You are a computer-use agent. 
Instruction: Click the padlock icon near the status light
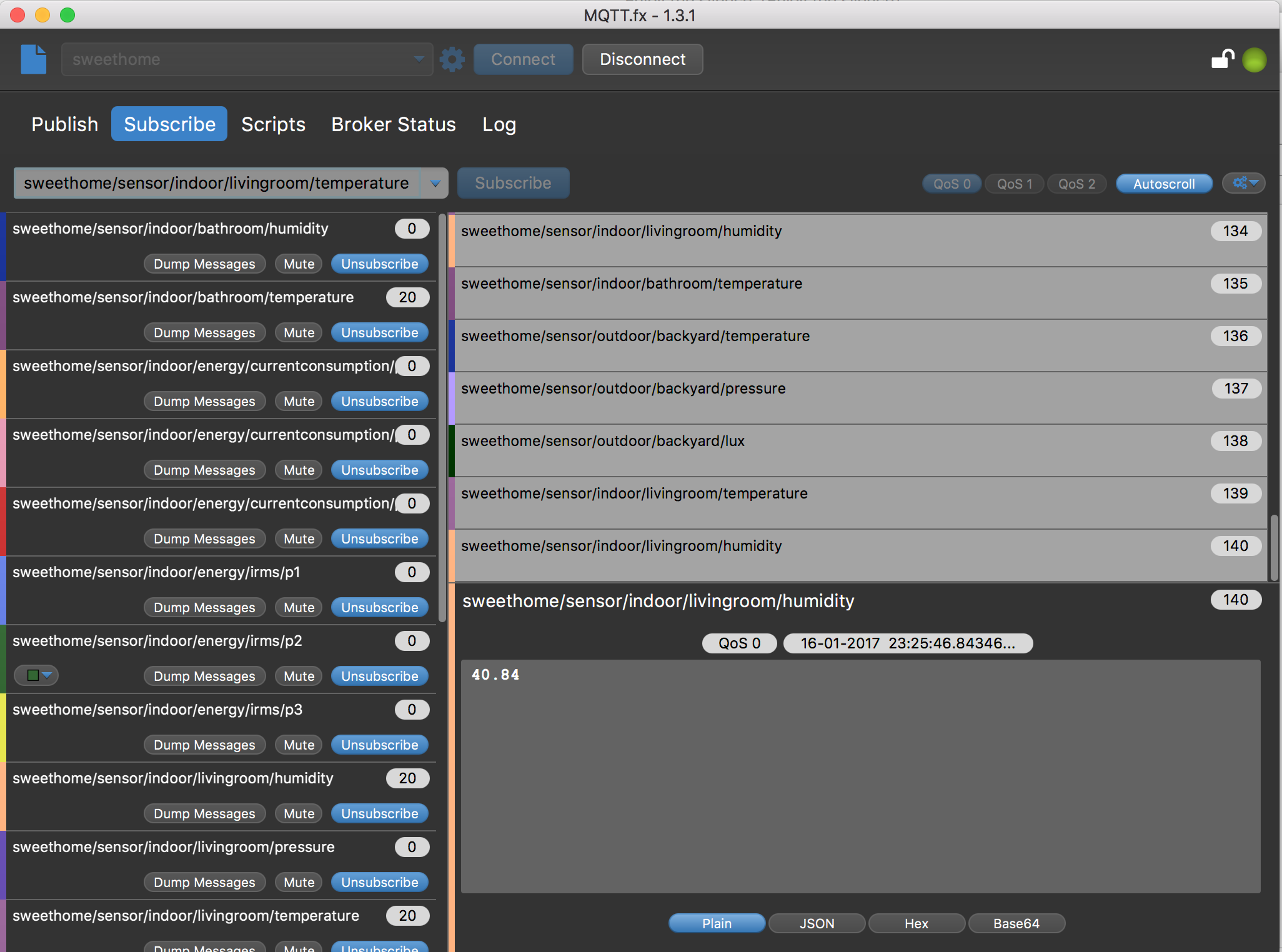pyautogui.click(x=1223, y=59)
